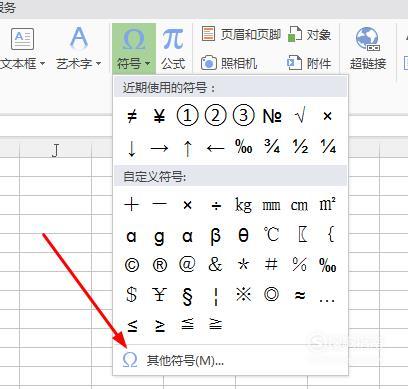Insert the ※ reference mark symbol

coord(243,294)
